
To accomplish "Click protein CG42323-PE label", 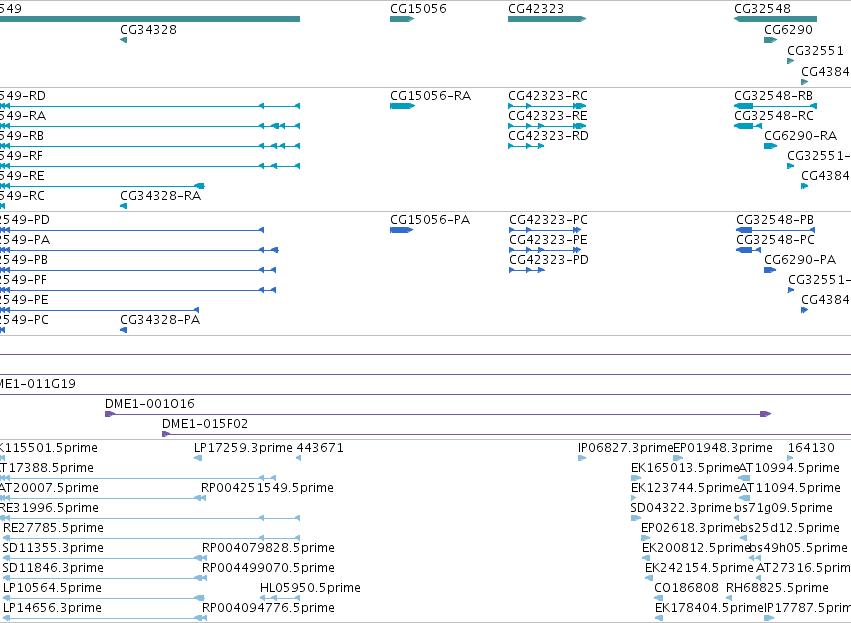I will point(548,240).
